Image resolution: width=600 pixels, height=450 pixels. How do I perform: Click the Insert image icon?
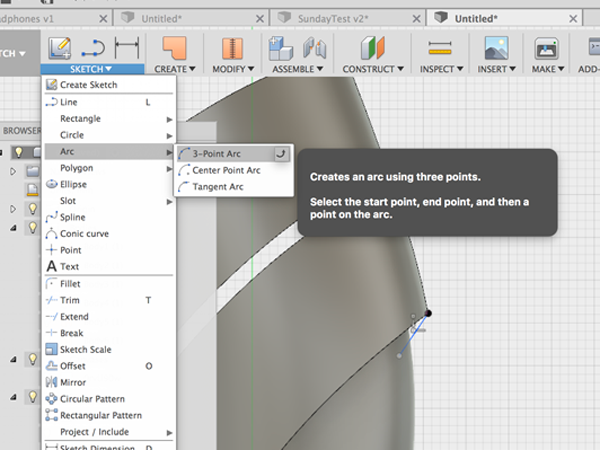click(496, 48)
